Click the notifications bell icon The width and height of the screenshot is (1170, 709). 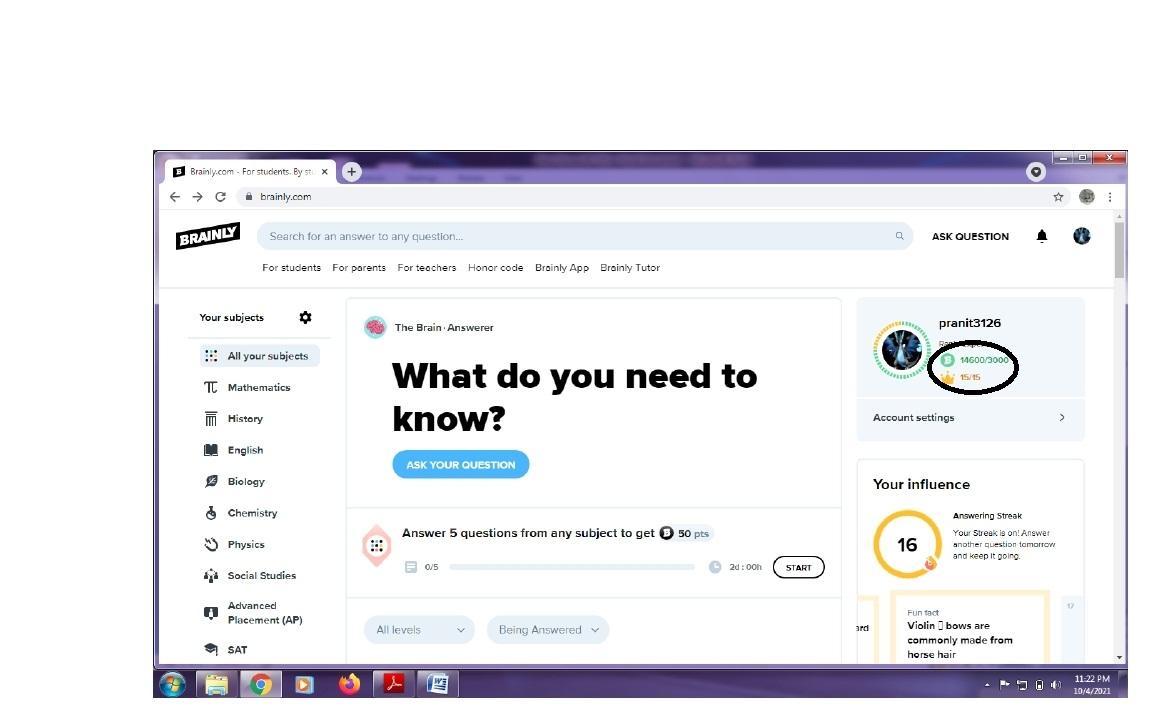click(1042, 236)
